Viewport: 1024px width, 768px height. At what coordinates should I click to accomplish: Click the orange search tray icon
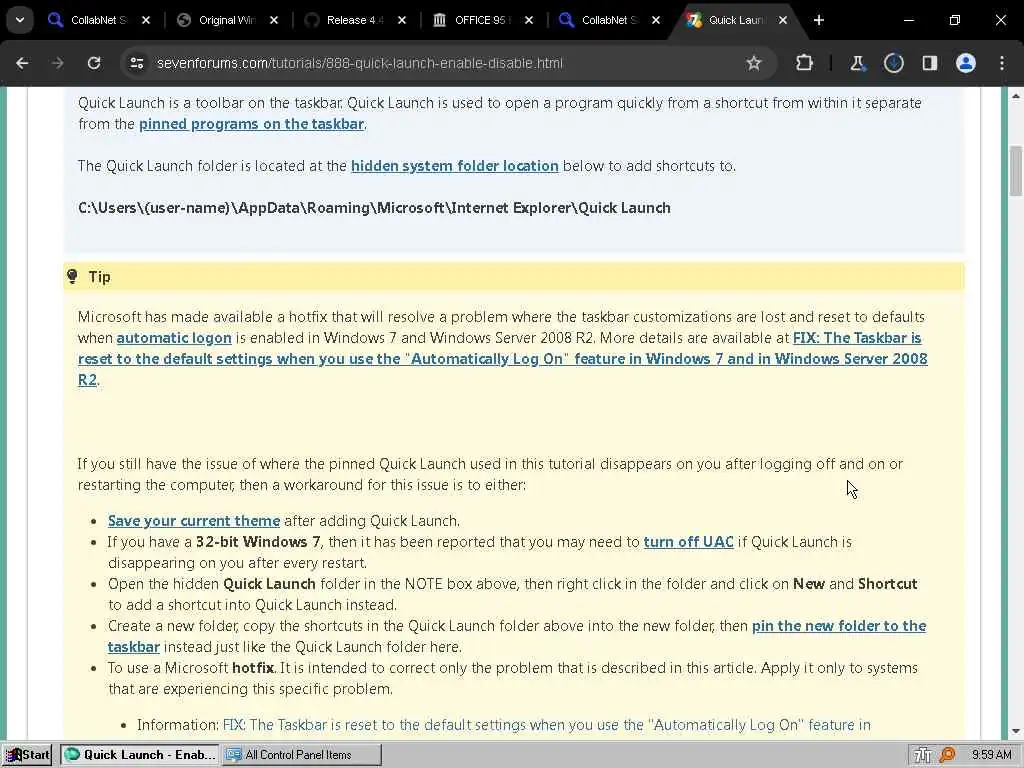tap(947, 756)
